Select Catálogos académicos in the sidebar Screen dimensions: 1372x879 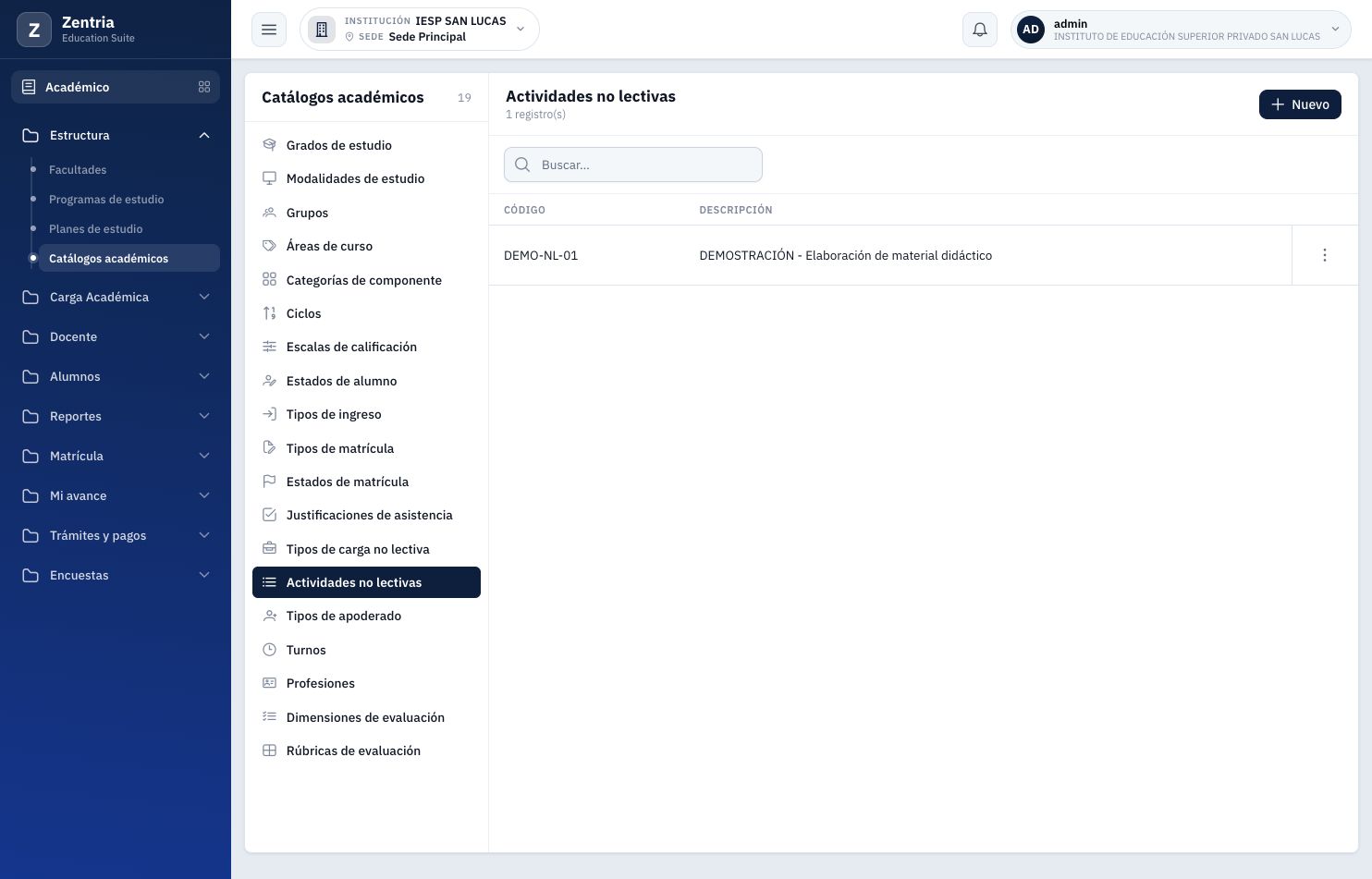click(x=129, y=258)
